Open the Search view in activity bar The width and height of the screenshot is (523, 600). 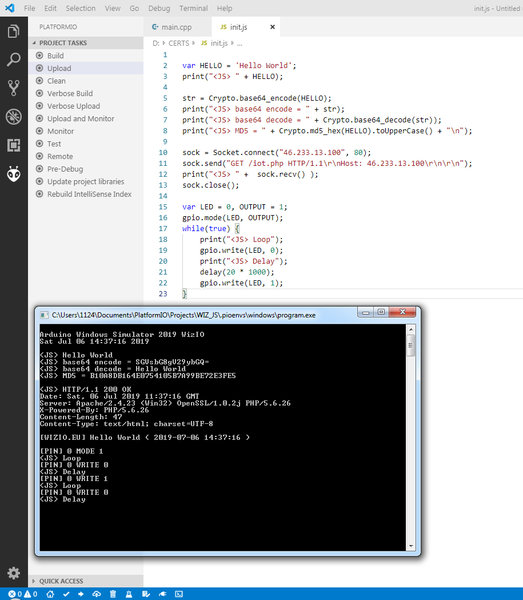click(x=13, y=60)
